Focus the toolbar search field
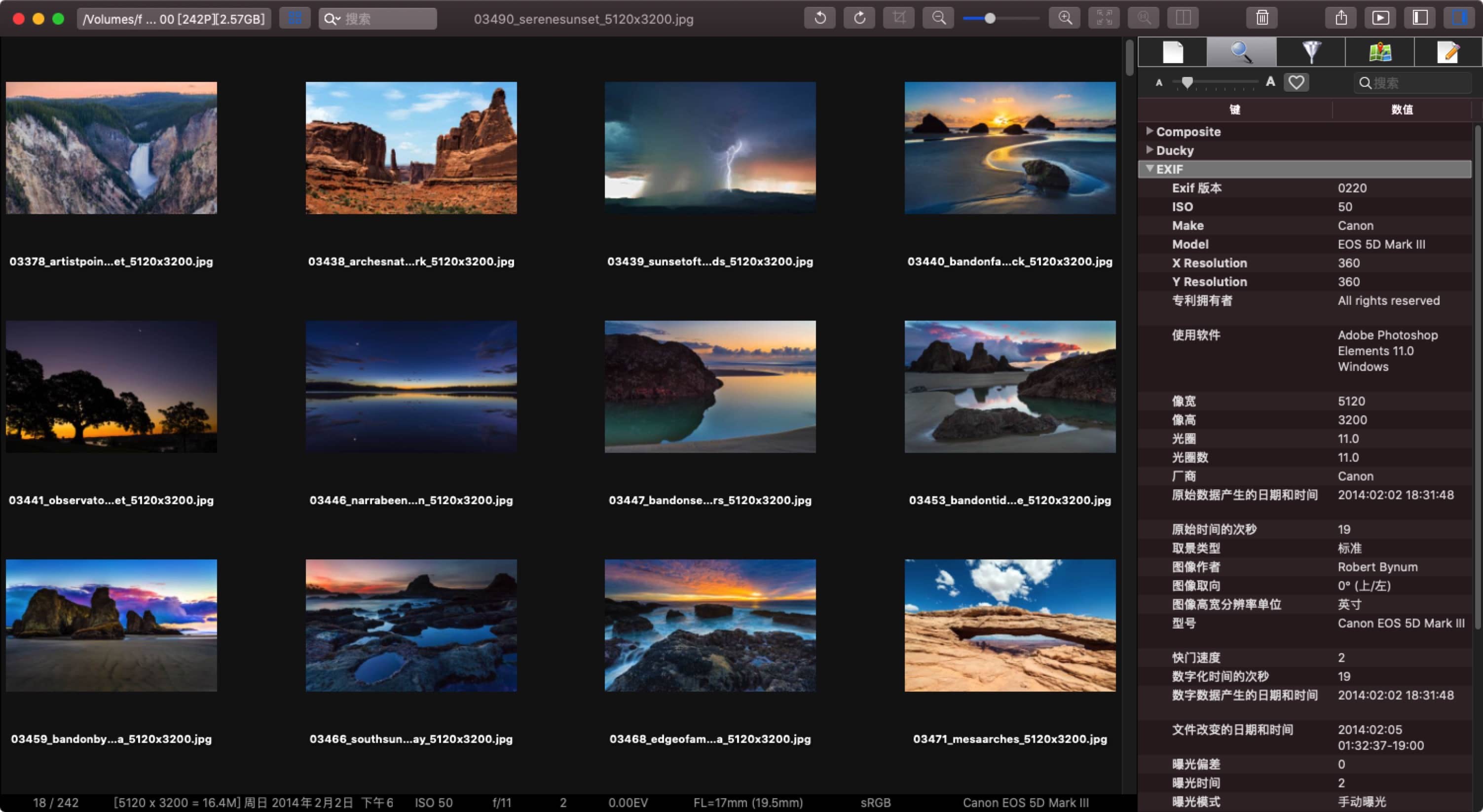The image size is (1483, 812). pyautogui.click(x=378, y=18)
